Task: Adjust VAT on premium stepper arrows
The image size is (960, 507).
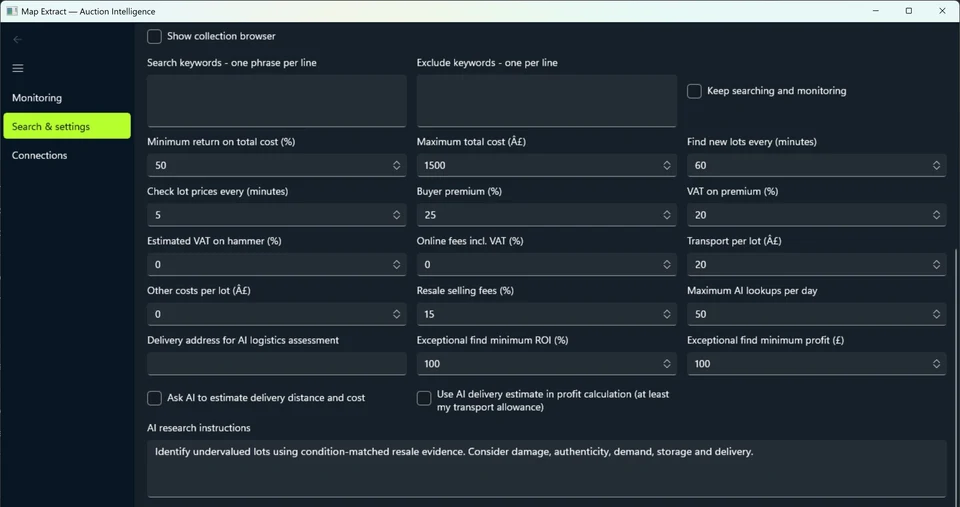Action: (x=937, y=215)
